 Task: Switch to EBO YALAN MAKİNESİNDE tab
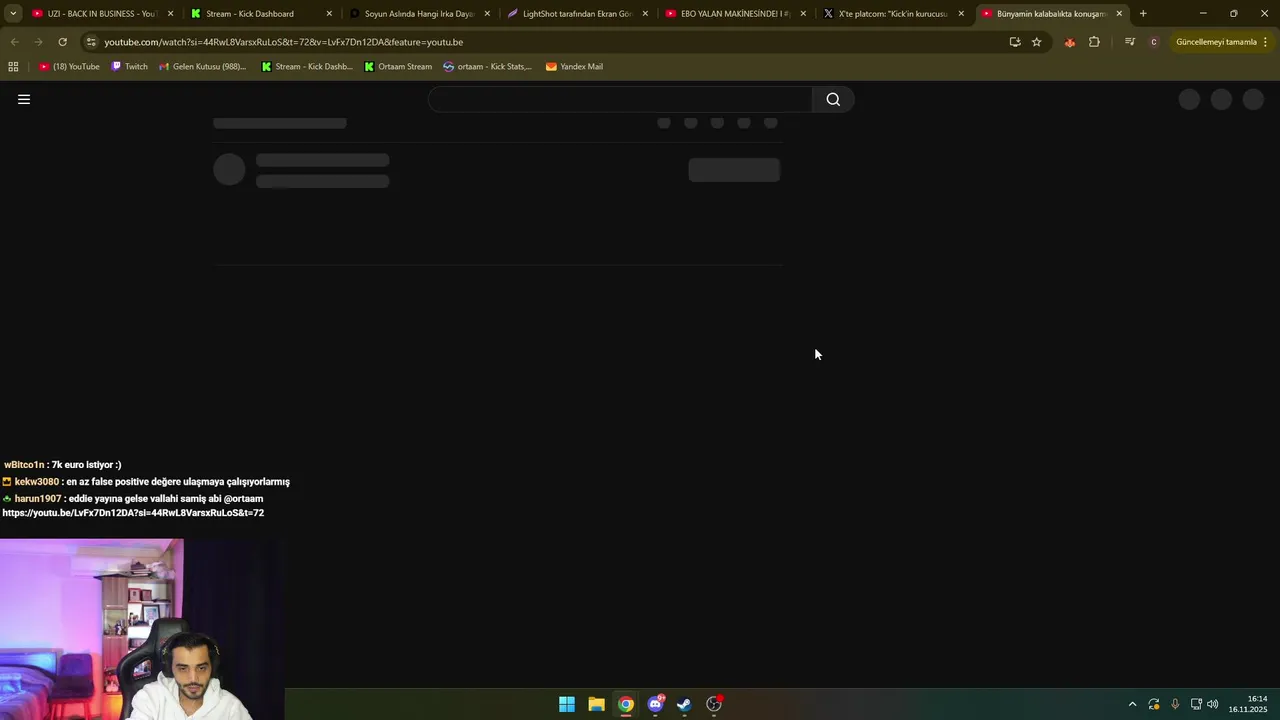click(x=735, y=14)
